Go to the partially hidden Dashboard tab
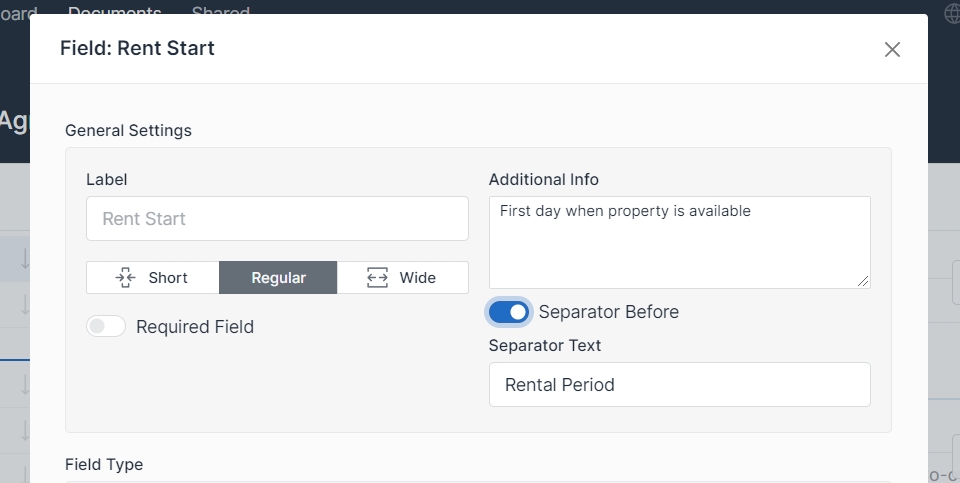960x483 pixels. click(18, 12)
